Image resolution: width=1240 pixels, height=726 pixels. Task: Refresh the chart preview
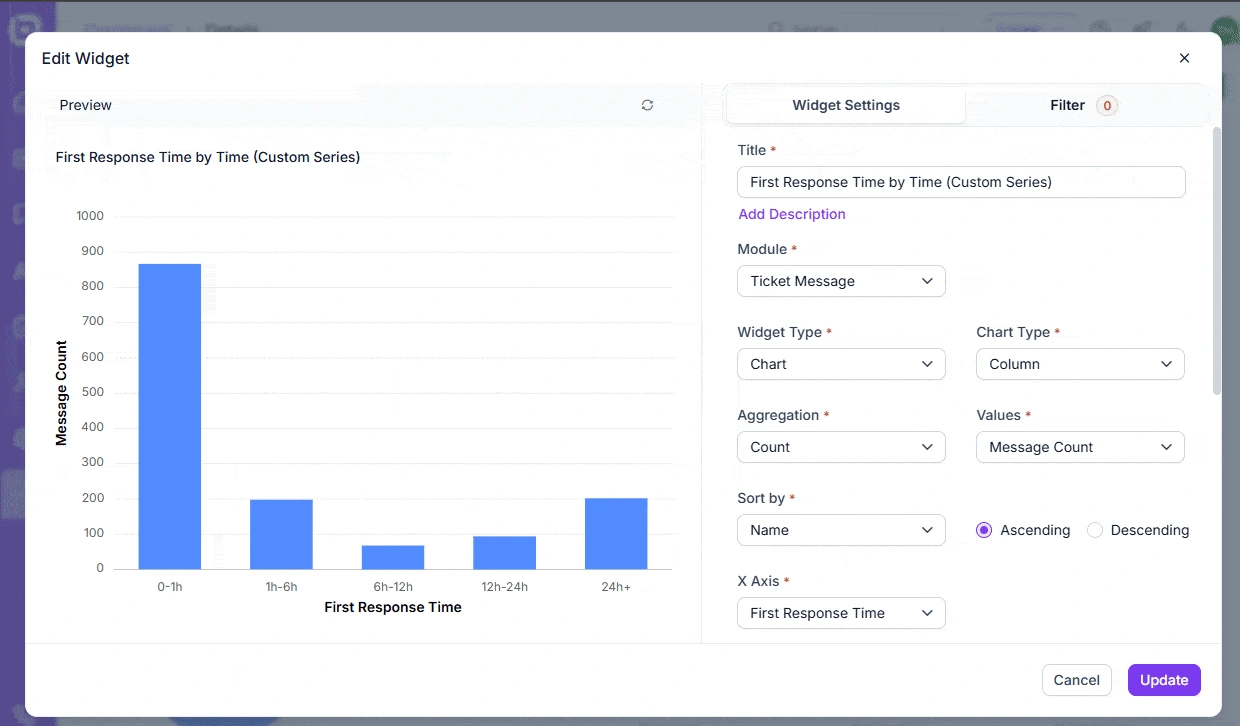[647, 104]
